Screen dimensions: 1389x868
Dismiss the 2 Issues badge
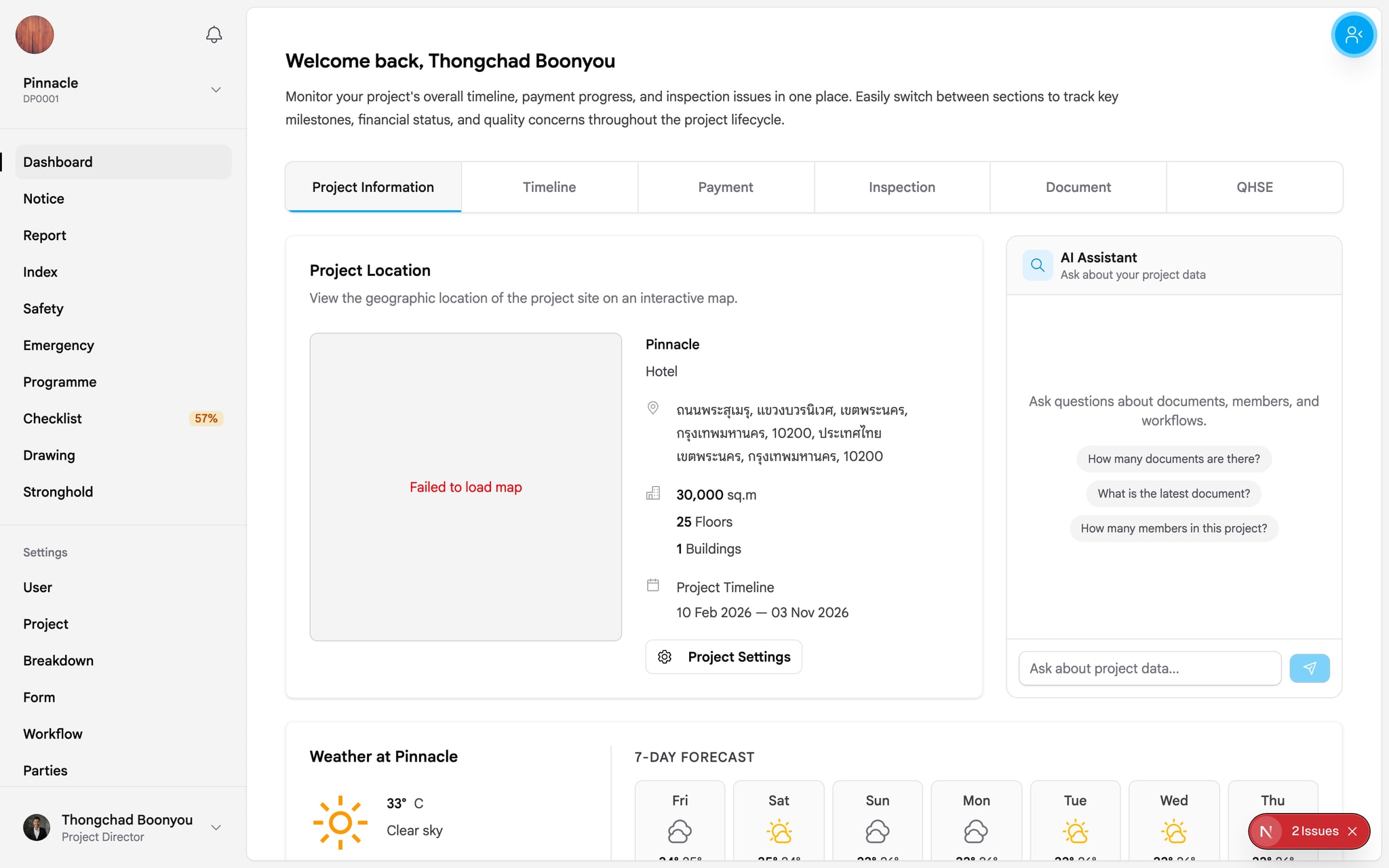1352,831
